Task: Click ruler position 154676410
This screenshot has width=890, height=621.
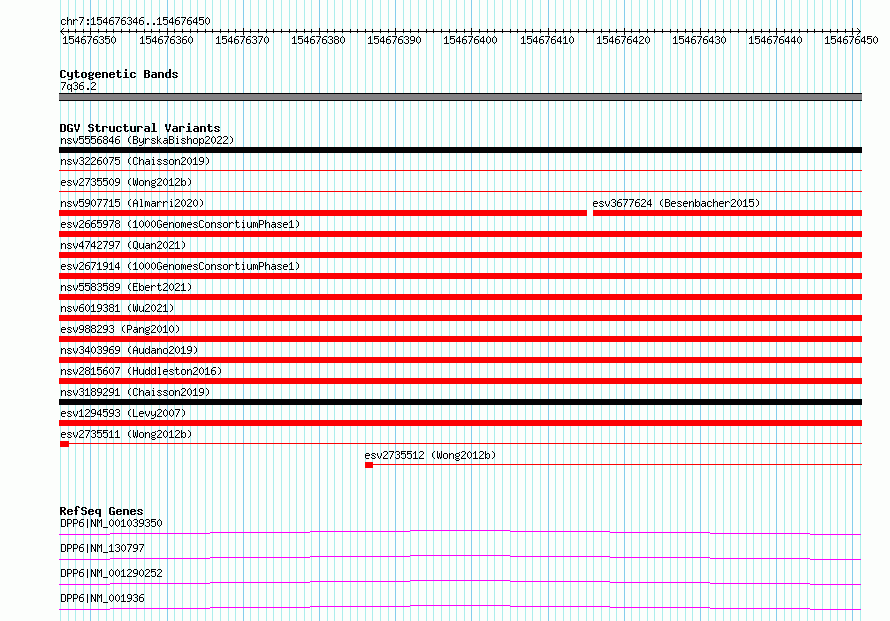Action: point(547,40)
